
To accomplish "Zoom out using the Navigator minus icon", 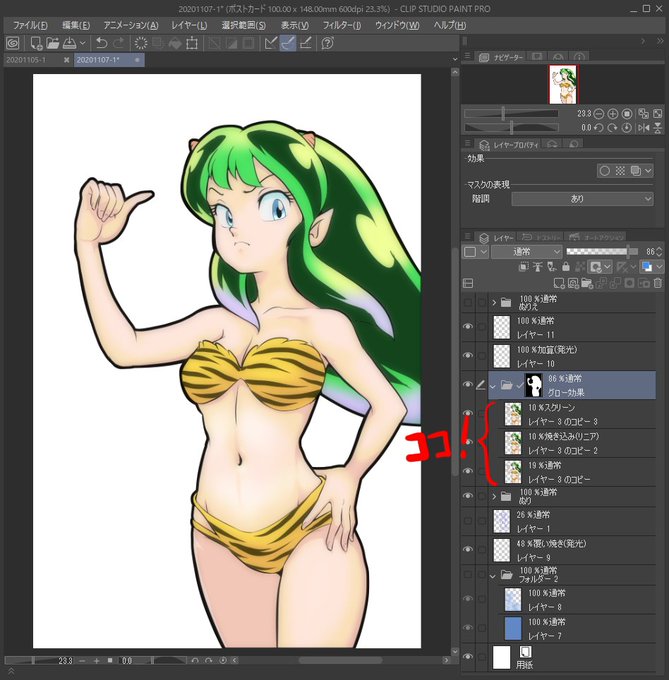I will click(599, 114).
